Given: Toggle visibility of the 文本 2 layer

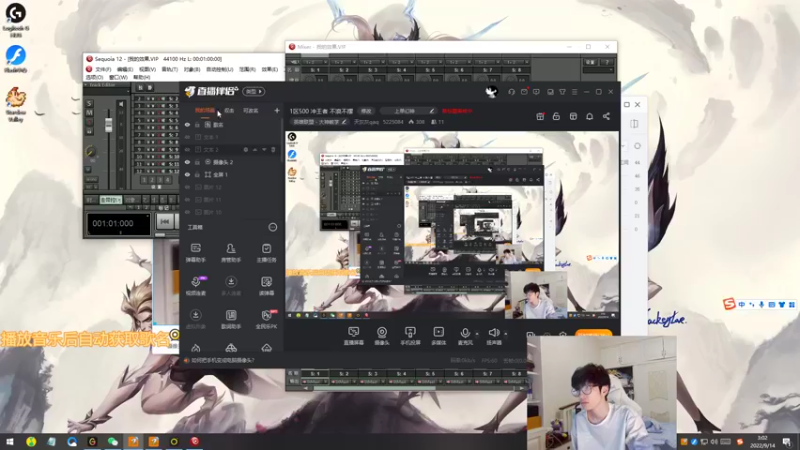Looking at the screenshot, I should pos(187,149).
